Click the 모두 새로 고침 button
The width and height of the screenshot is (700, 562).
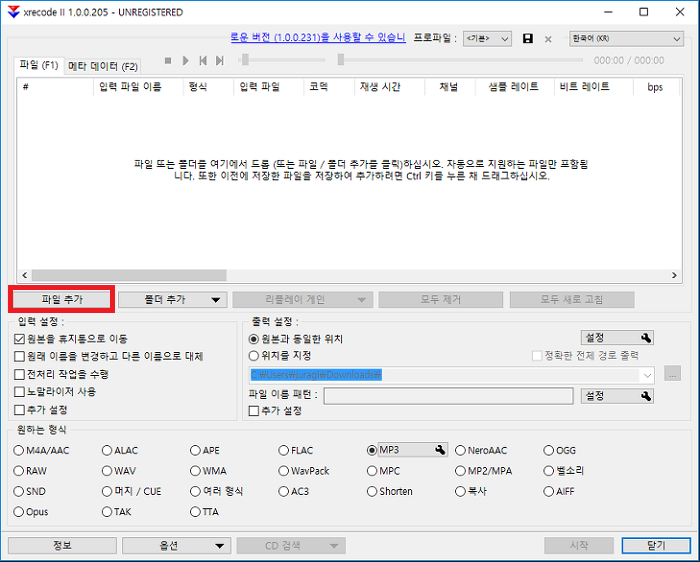[572, 300]
